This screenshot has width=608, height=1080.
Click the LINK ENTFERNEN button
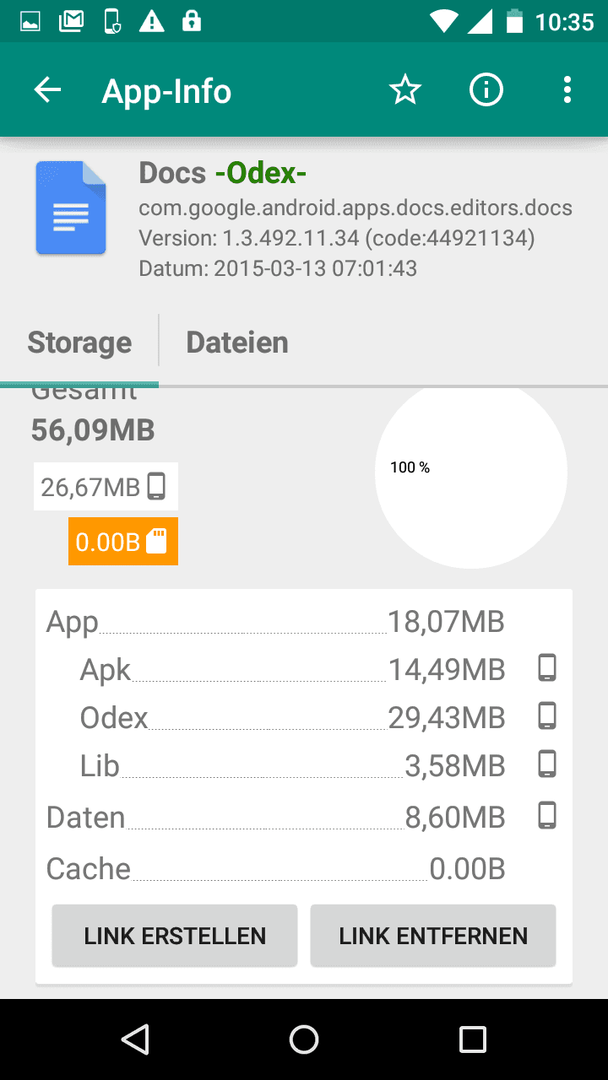coord(433,935)
